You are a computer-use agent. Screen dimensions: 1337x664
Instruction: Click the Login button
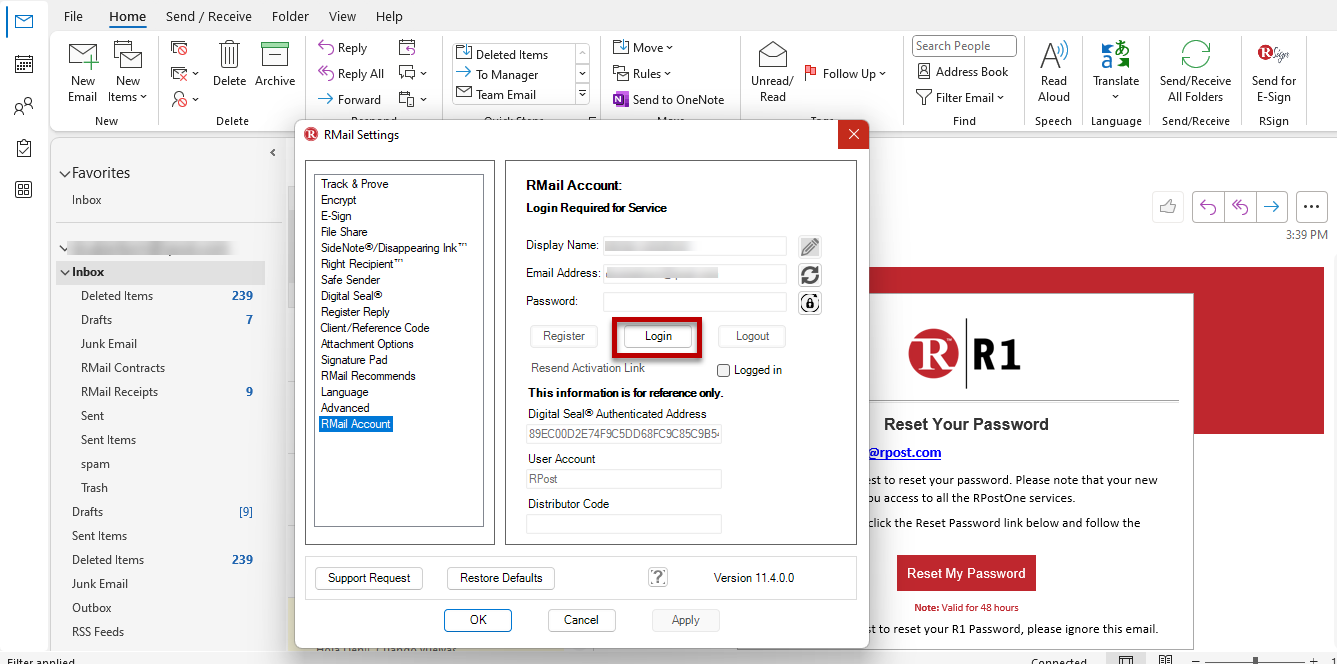pyautogui.click(x=658, y=336)
